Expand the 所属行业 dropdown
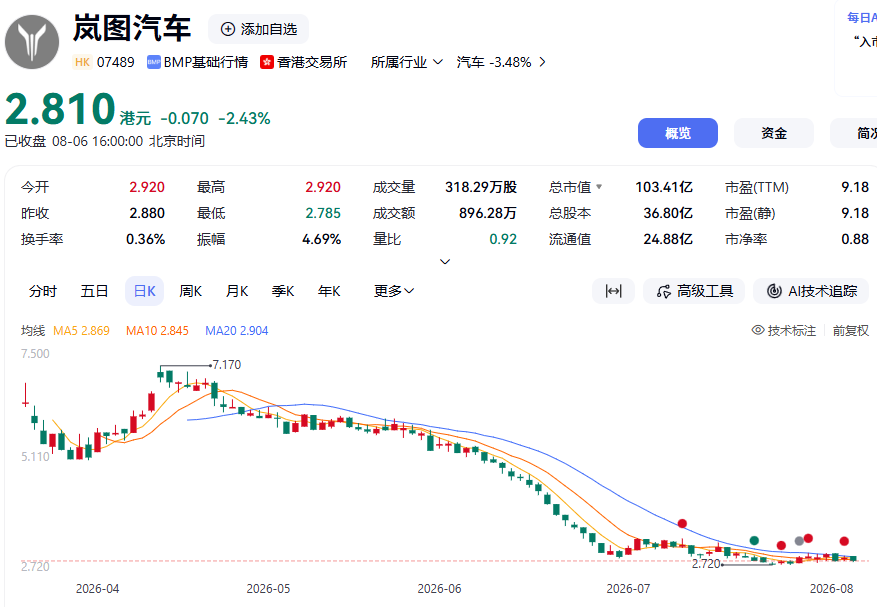The height and width of the screenshot is (607, 877). (407, 62)
